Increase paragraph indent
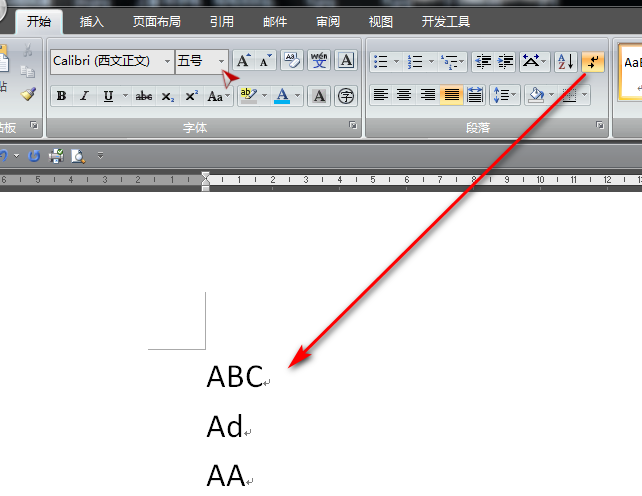 click(x=505, y=61)
